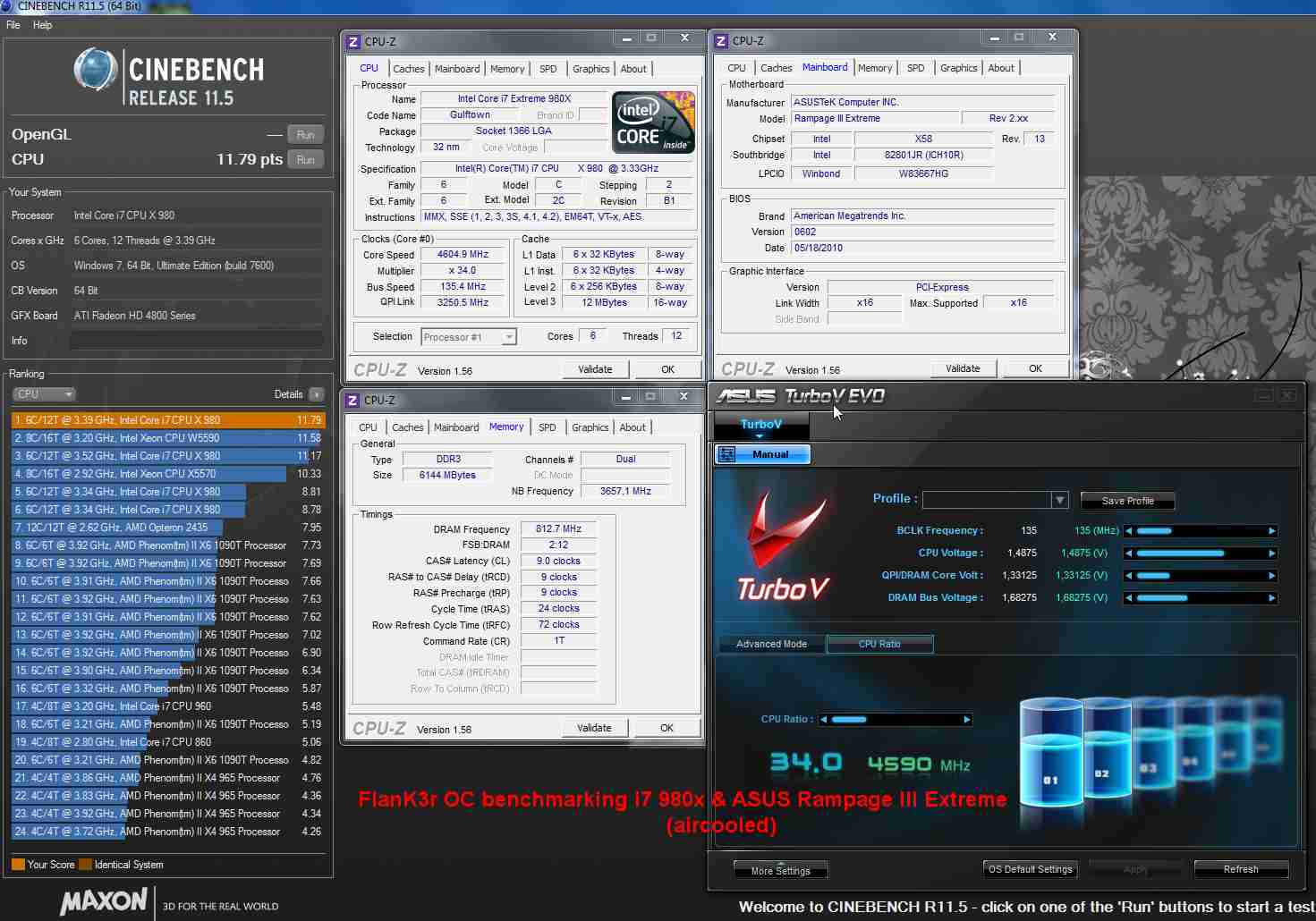Select ranking row 17 Core i7 CPU 960
Screen dimensions: 1316x921
[x=167, y=706]
